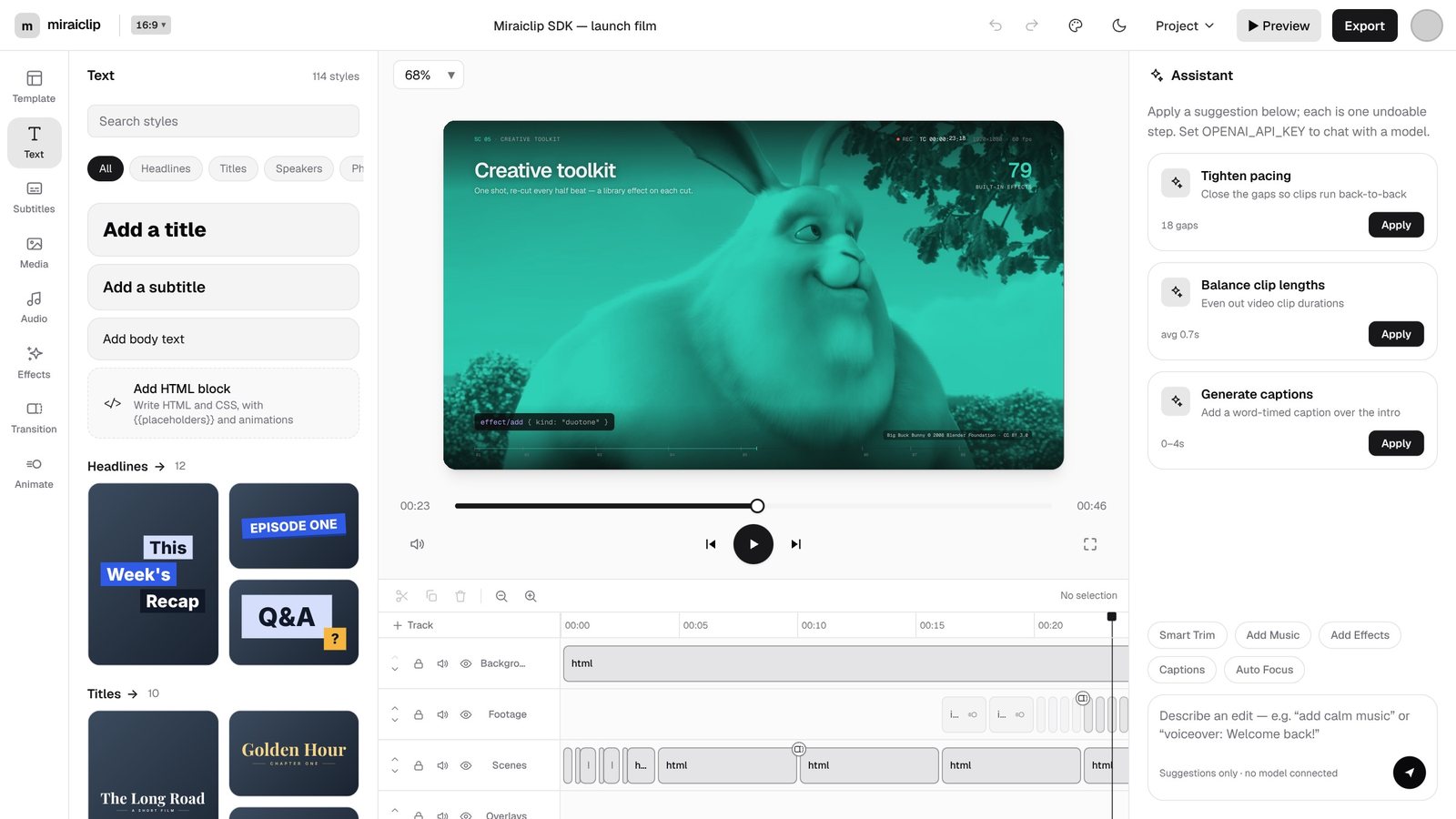Click the Search styles field
Viewport: 1456px width, 819px height.
[223, 121]
